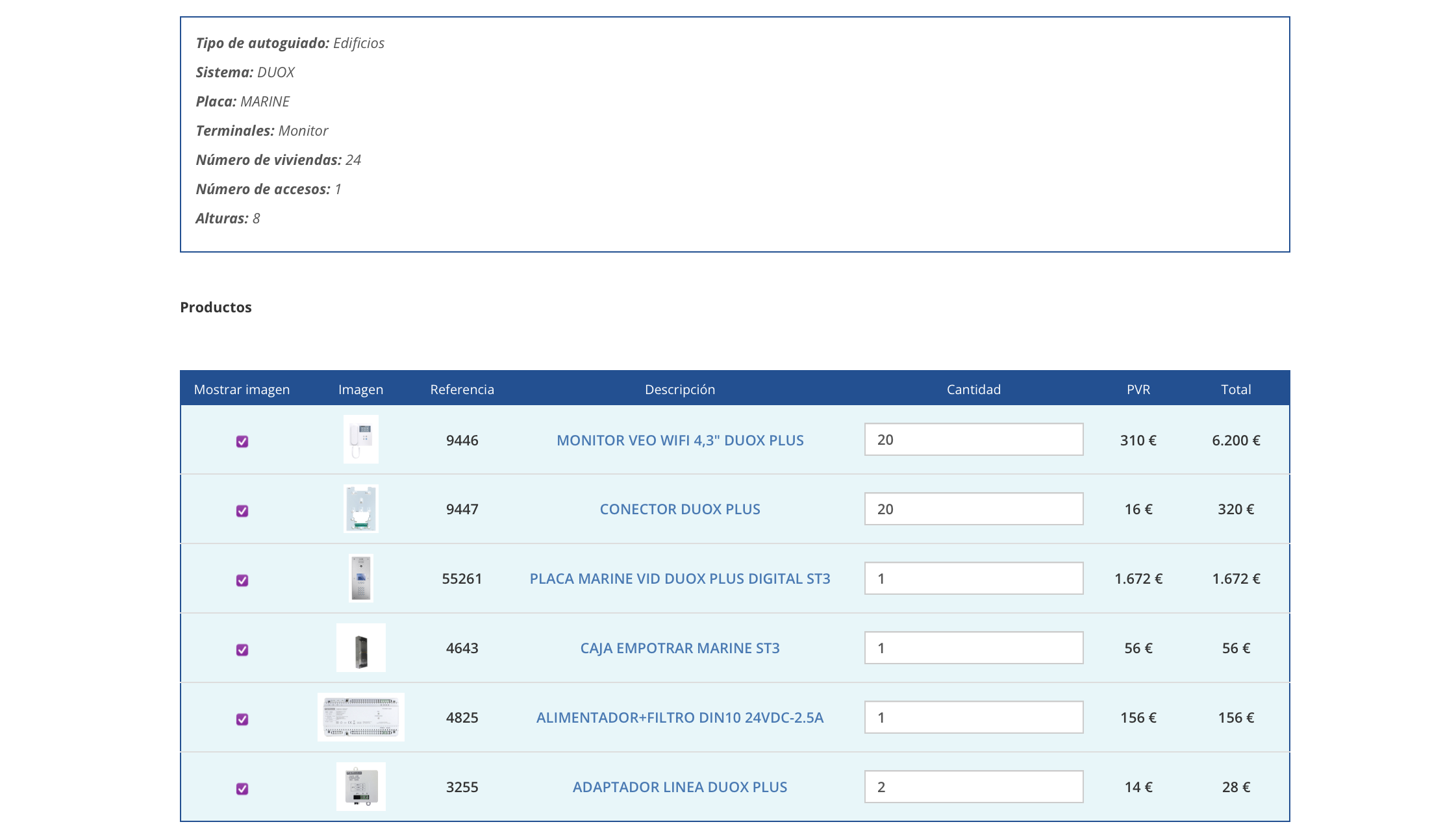The width and height of the screenshot is (1456, 835).
Task: Open the CONECTOR DUOX PLUS link
Action: pyautogui.click(x=680, y=509)
